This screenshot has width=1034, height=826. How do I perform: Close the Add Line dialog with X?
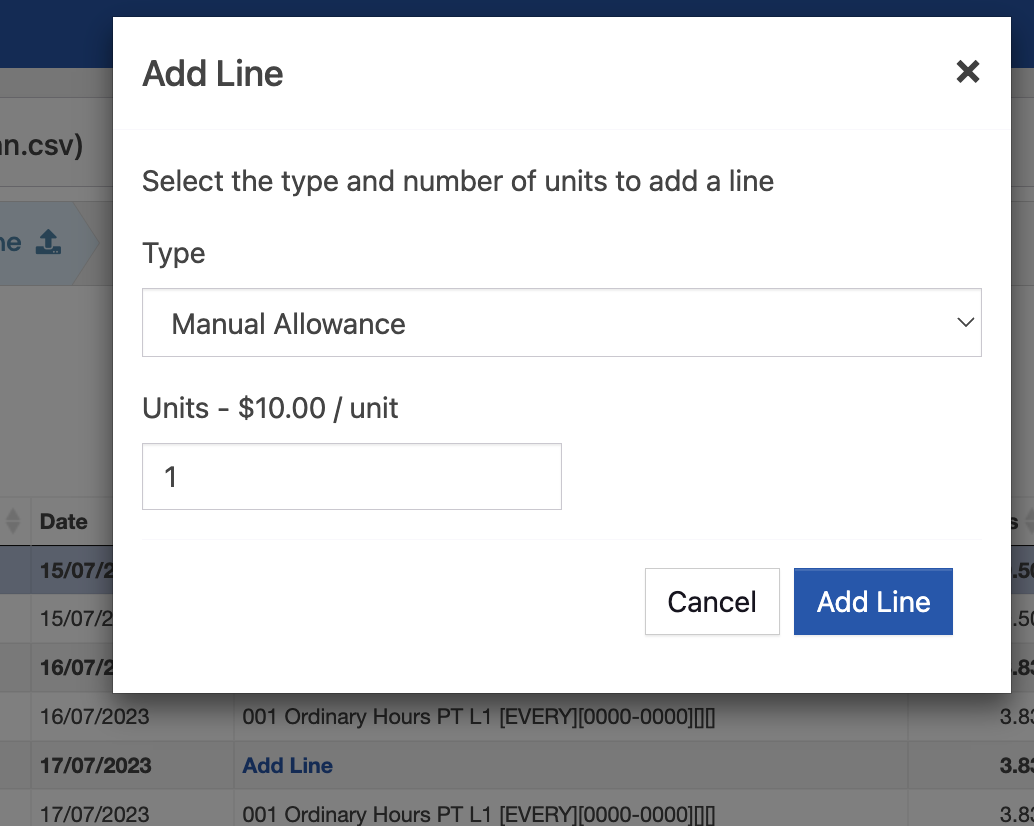tap(967, 71)
